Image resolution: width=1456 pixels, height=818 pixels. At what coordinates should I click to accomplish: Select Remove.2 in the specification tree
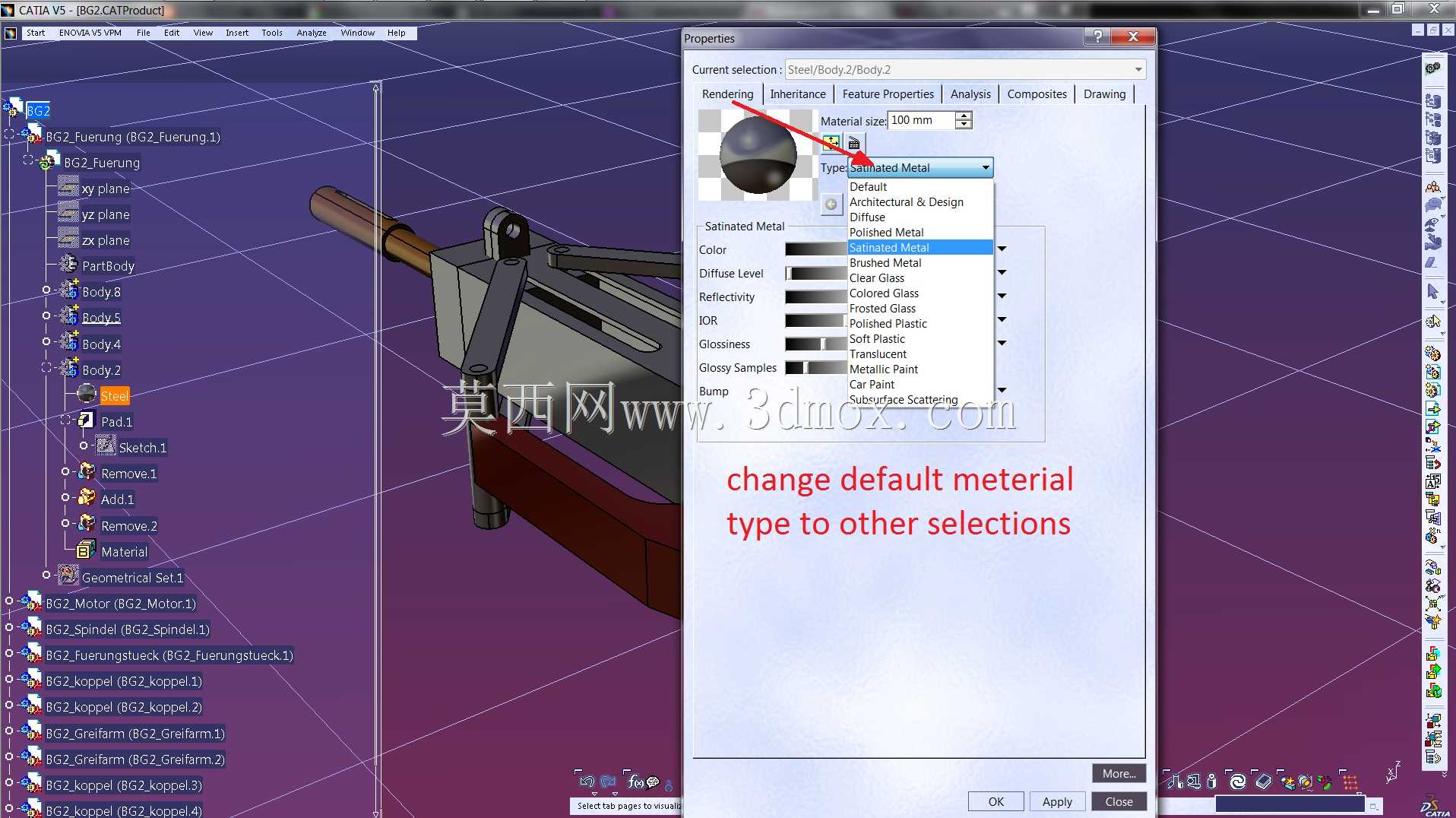point(129,526)
